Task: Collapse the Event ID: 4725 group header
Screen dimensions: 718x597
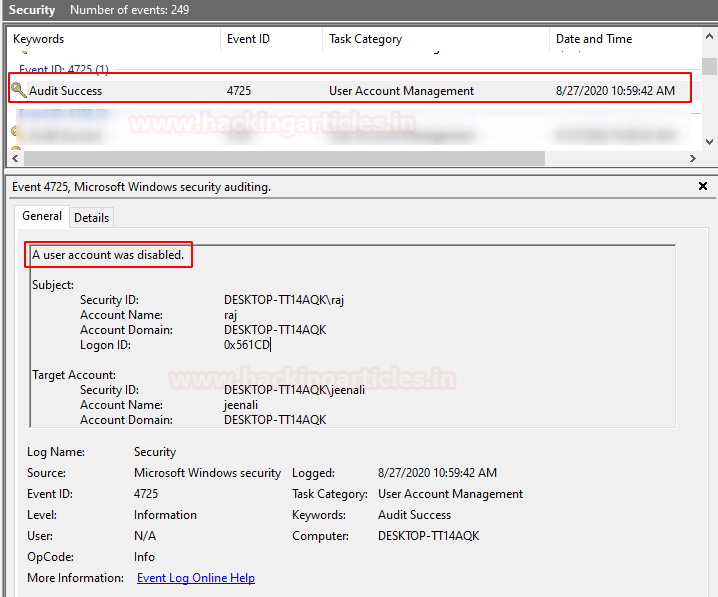Action: (64, 70)
